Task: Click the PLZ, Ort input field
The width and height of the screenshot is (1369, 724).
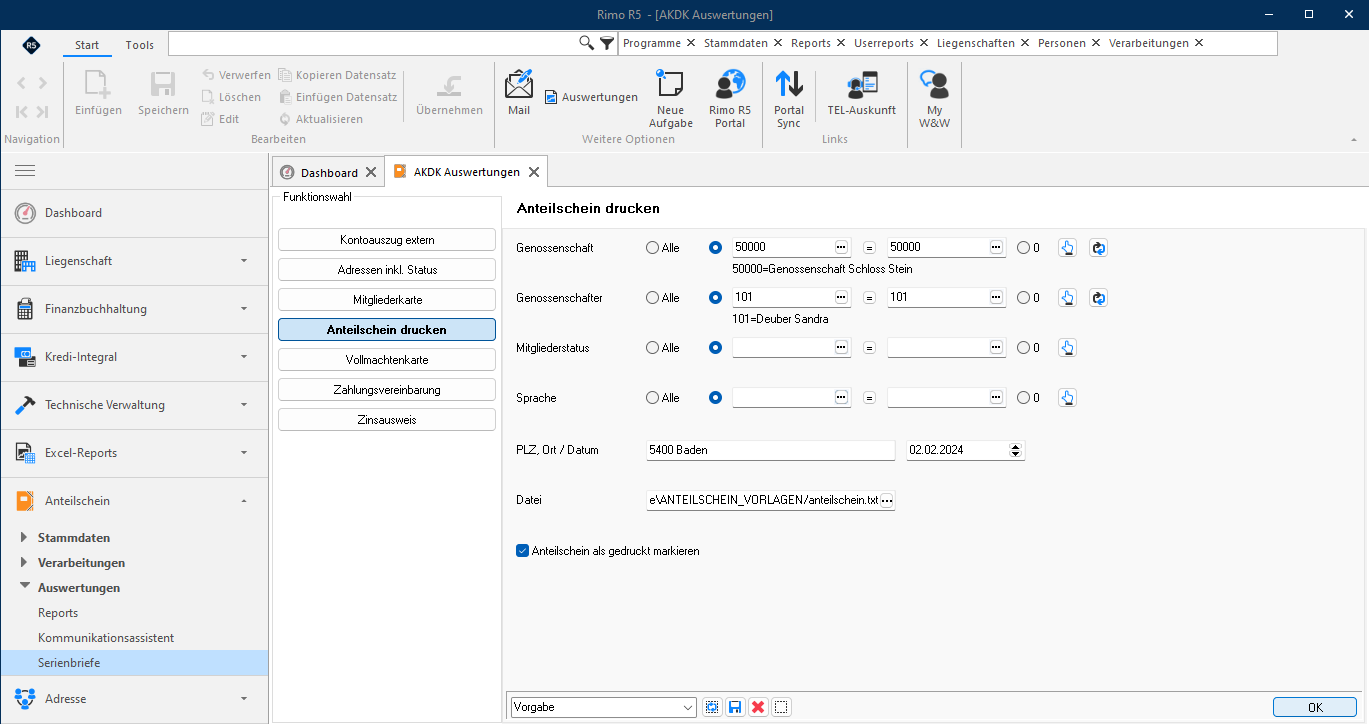Action: tap(771, 450)
